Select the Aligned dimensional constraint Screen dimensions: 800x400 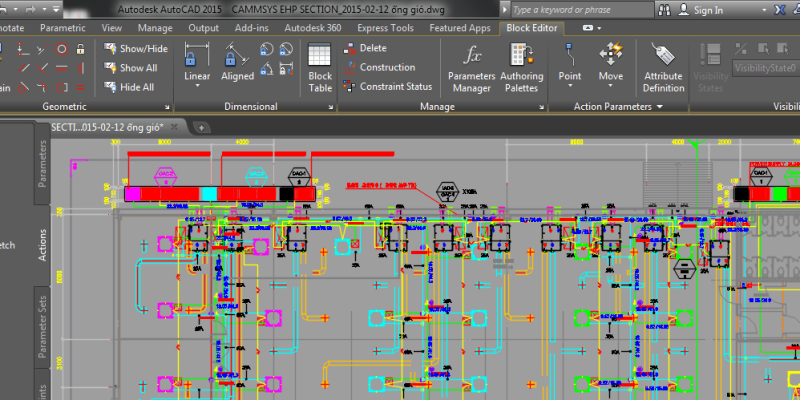pos(238,62)
